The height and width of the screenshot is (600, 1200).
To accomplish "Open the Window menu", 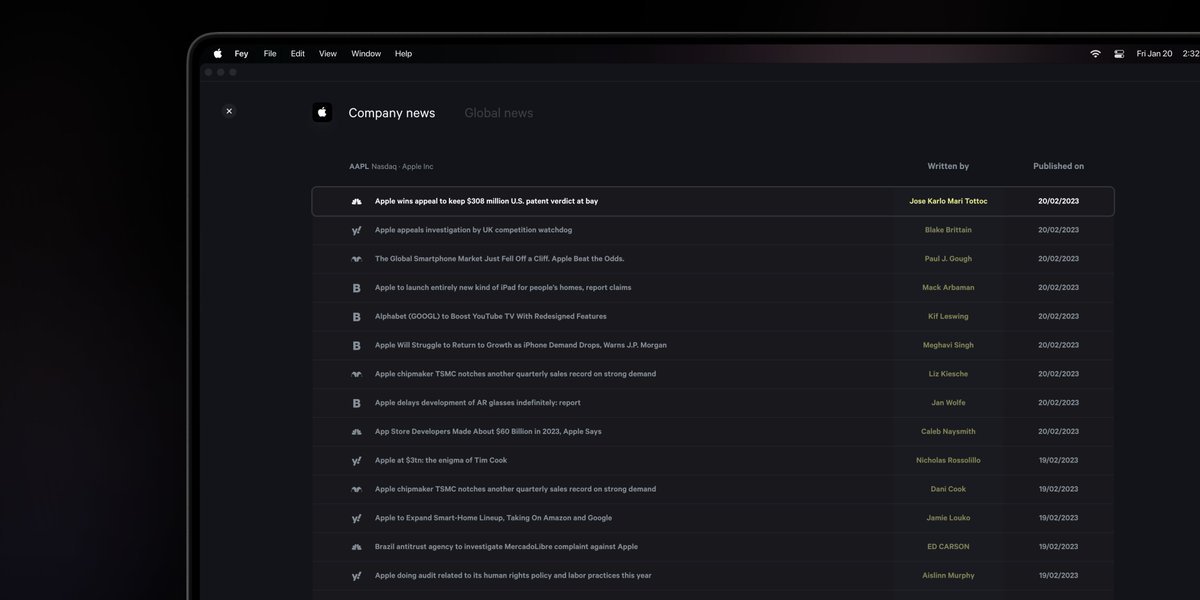I will tap(366, 54).
